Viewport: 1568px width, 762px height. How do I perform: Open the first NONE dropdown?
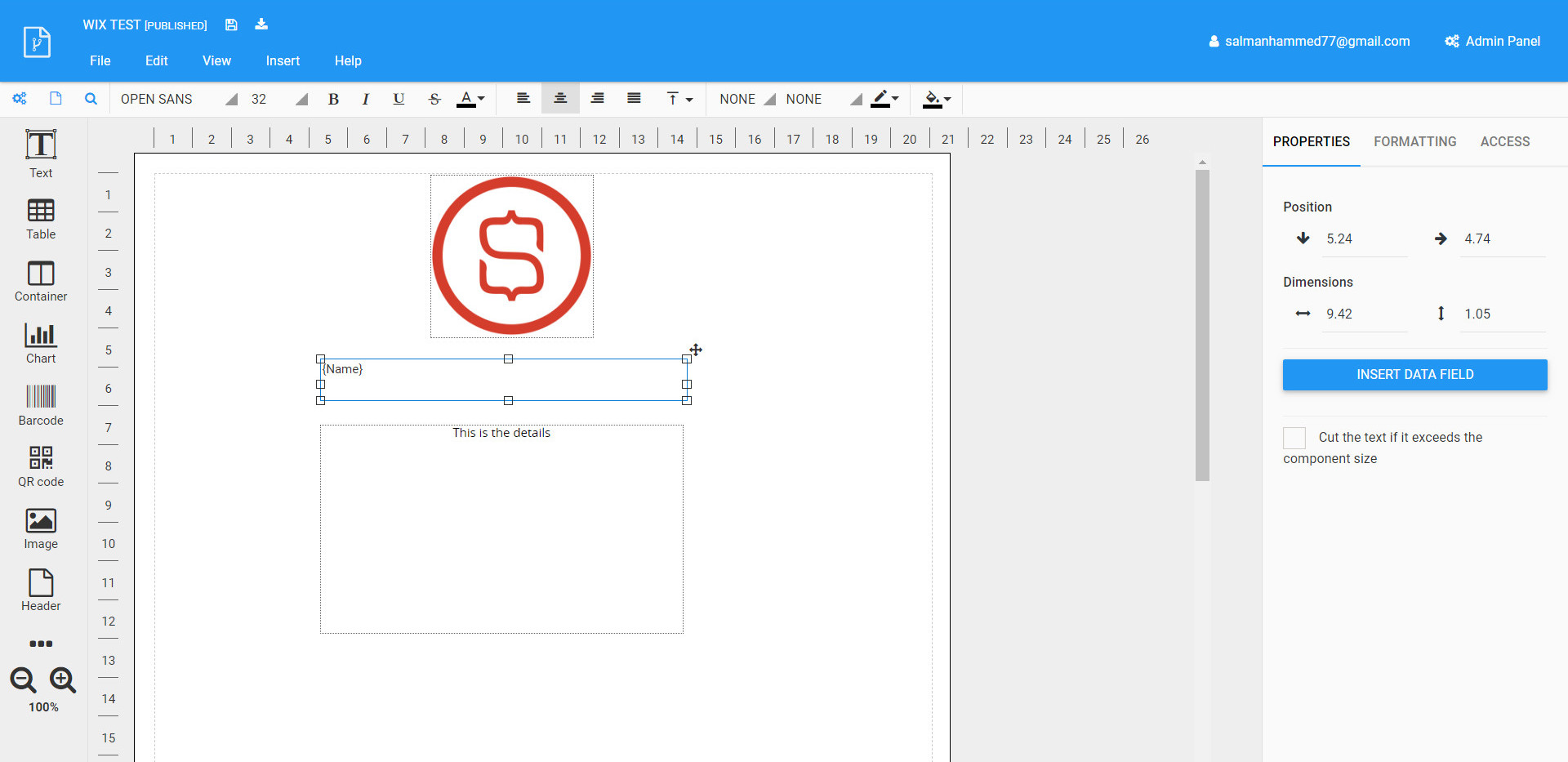(746, 99)
